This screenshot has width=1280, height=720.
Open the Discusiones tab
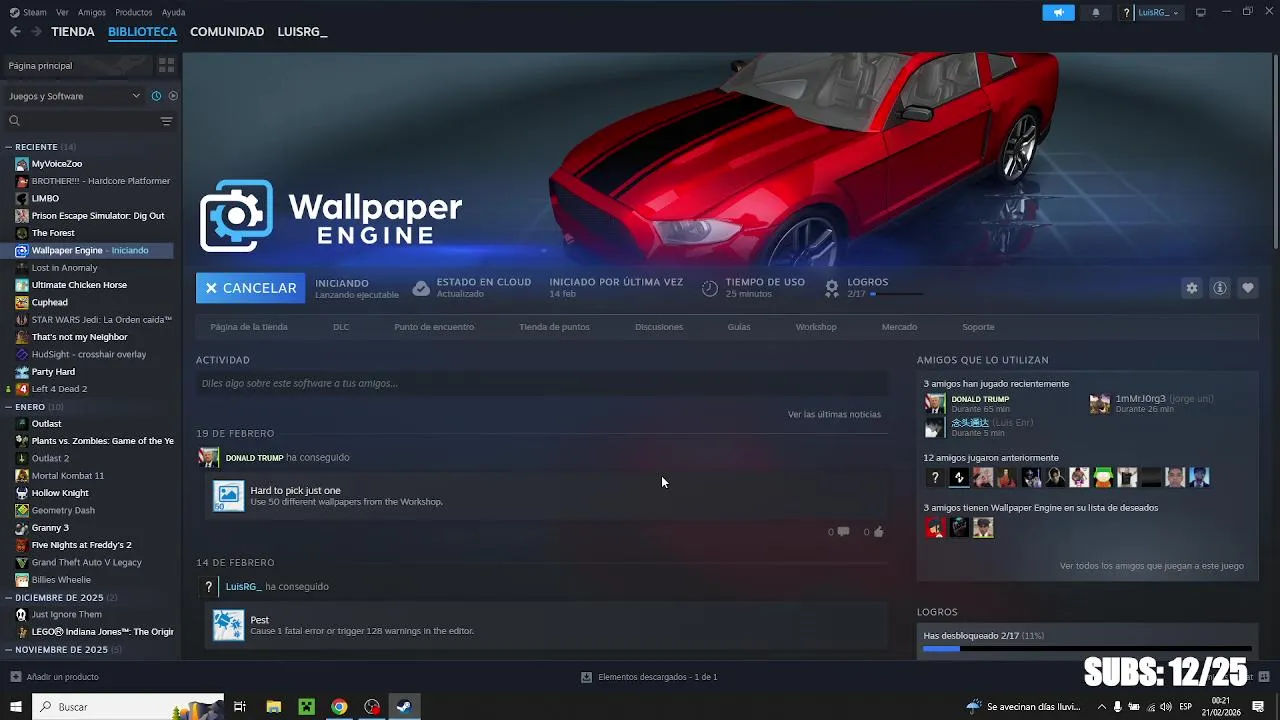tap(659, 327)
